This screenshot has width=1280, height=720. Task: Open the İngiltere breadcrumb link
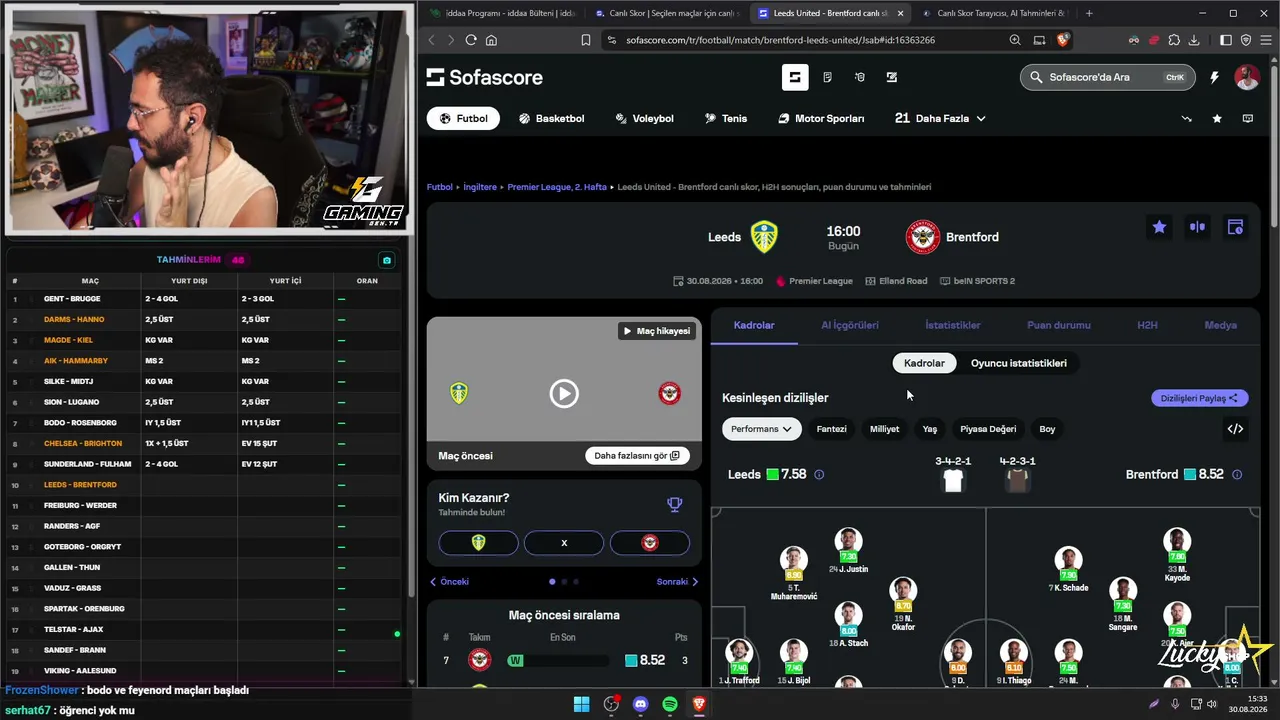click(x=479, y=187)
